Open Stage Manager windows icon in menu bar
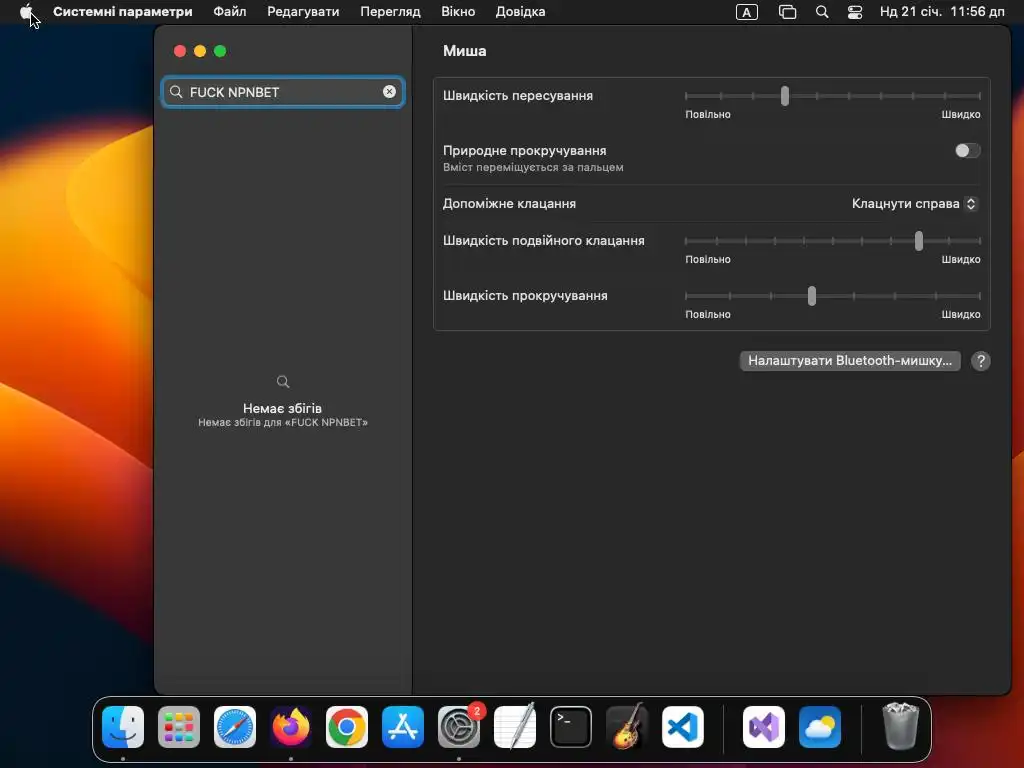 tap(788, 12)
